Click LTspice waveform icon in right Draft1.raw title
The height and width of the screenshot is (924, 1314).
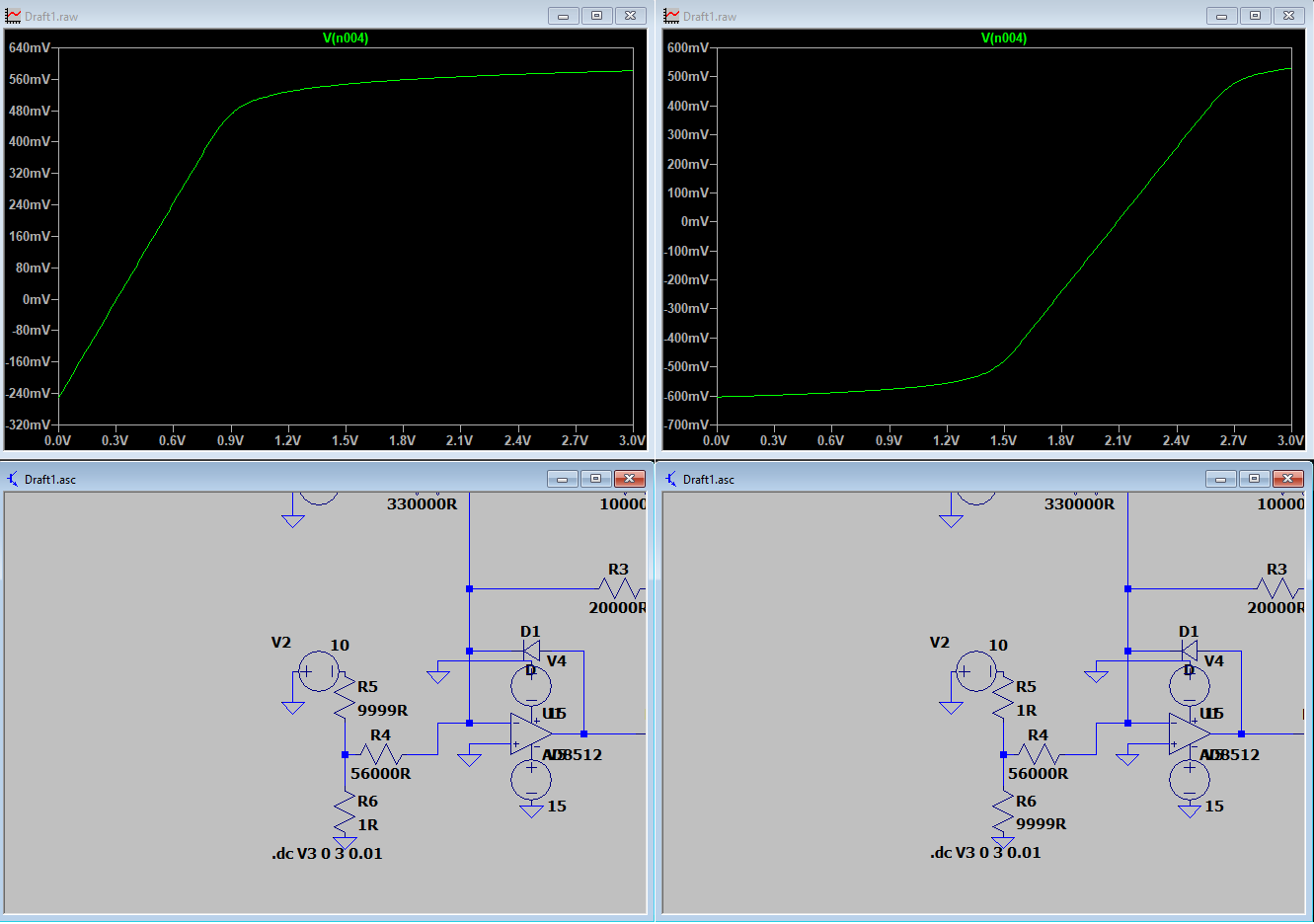pos(671,16)
